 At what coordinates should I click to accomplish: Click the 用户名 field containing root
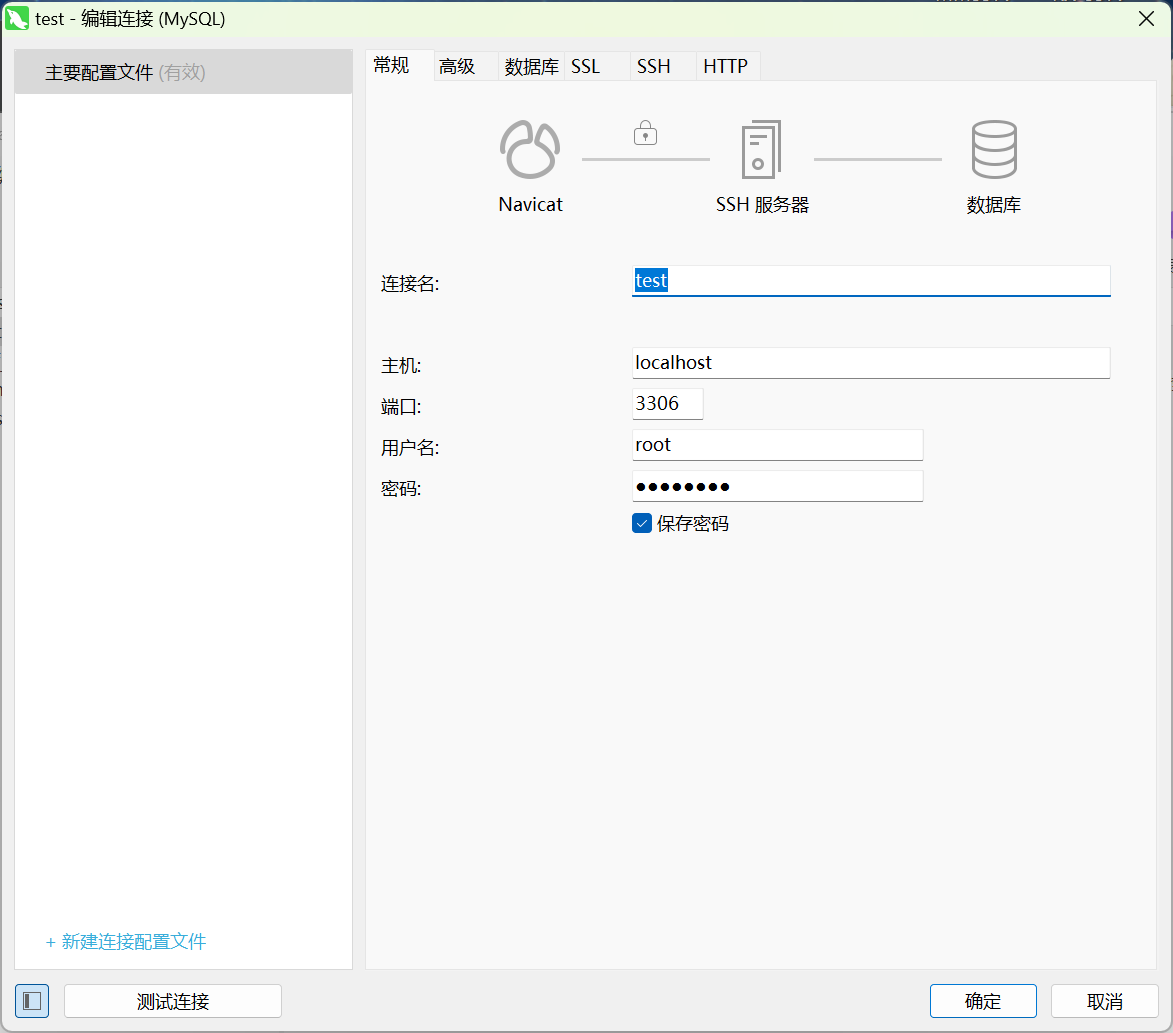point(777,445)
